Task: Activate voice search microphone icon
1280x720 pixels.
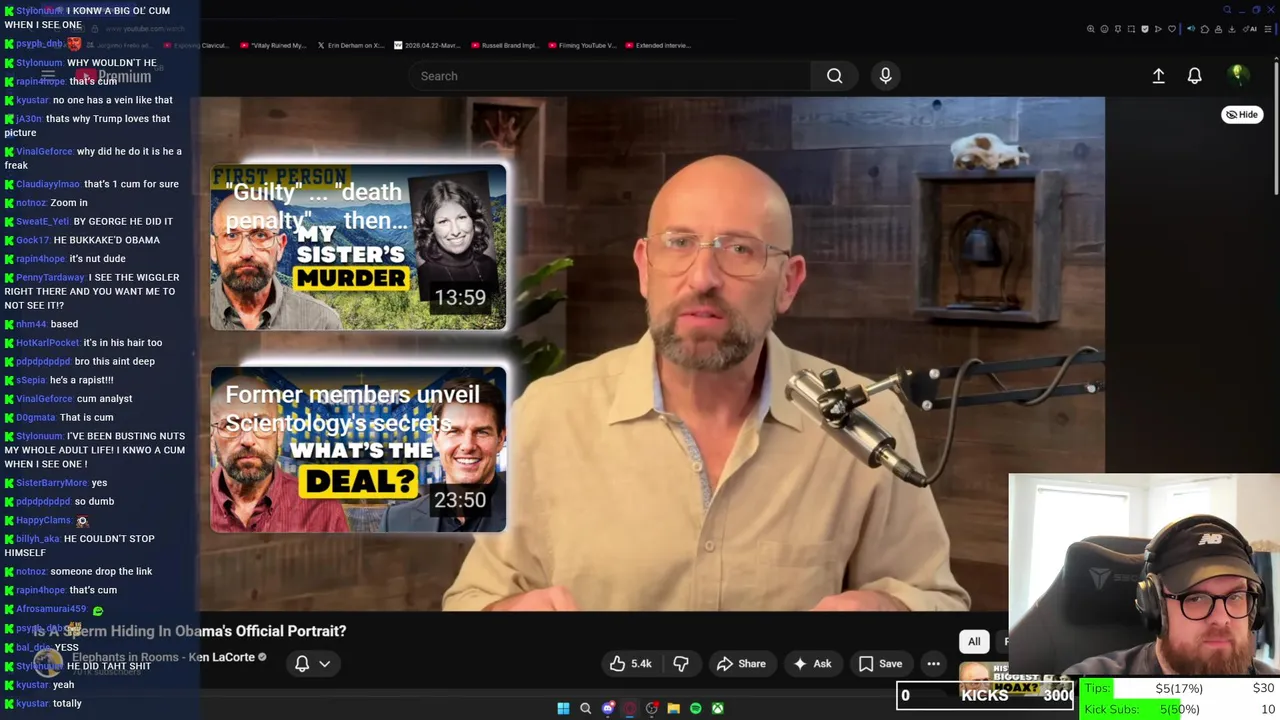Action: coord(885,76)
